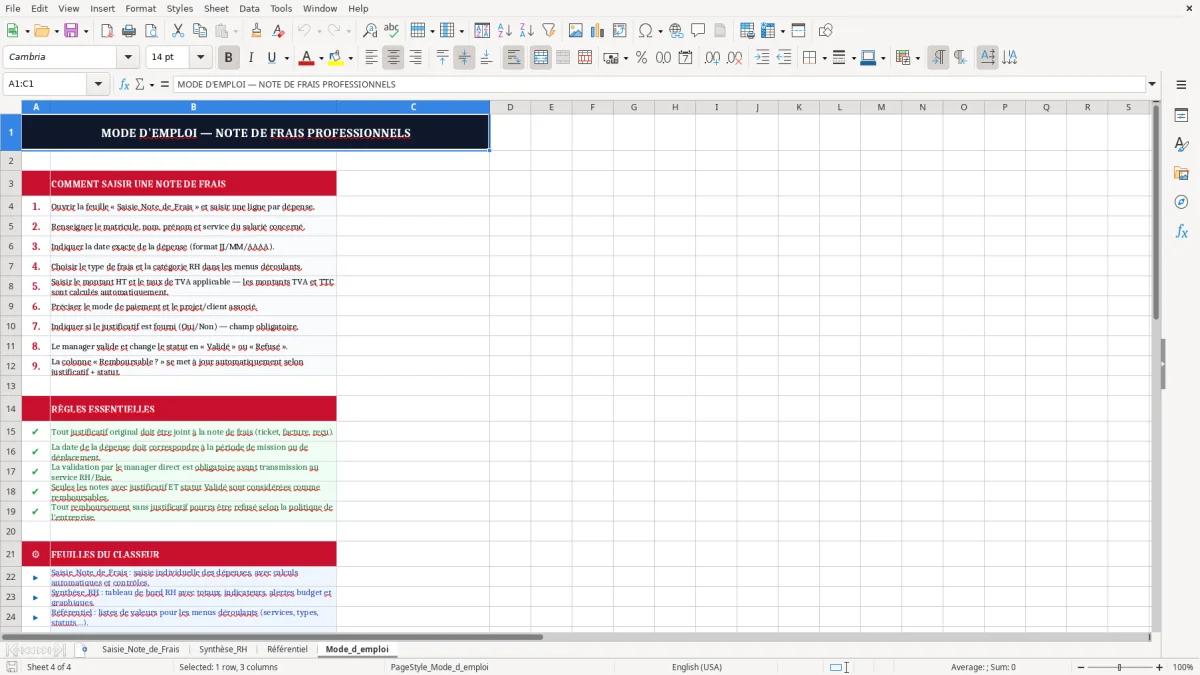Toggle the AutoFilter funnel icon
This screenshot has width=1200, height=675.
click(x=548, y=31)
